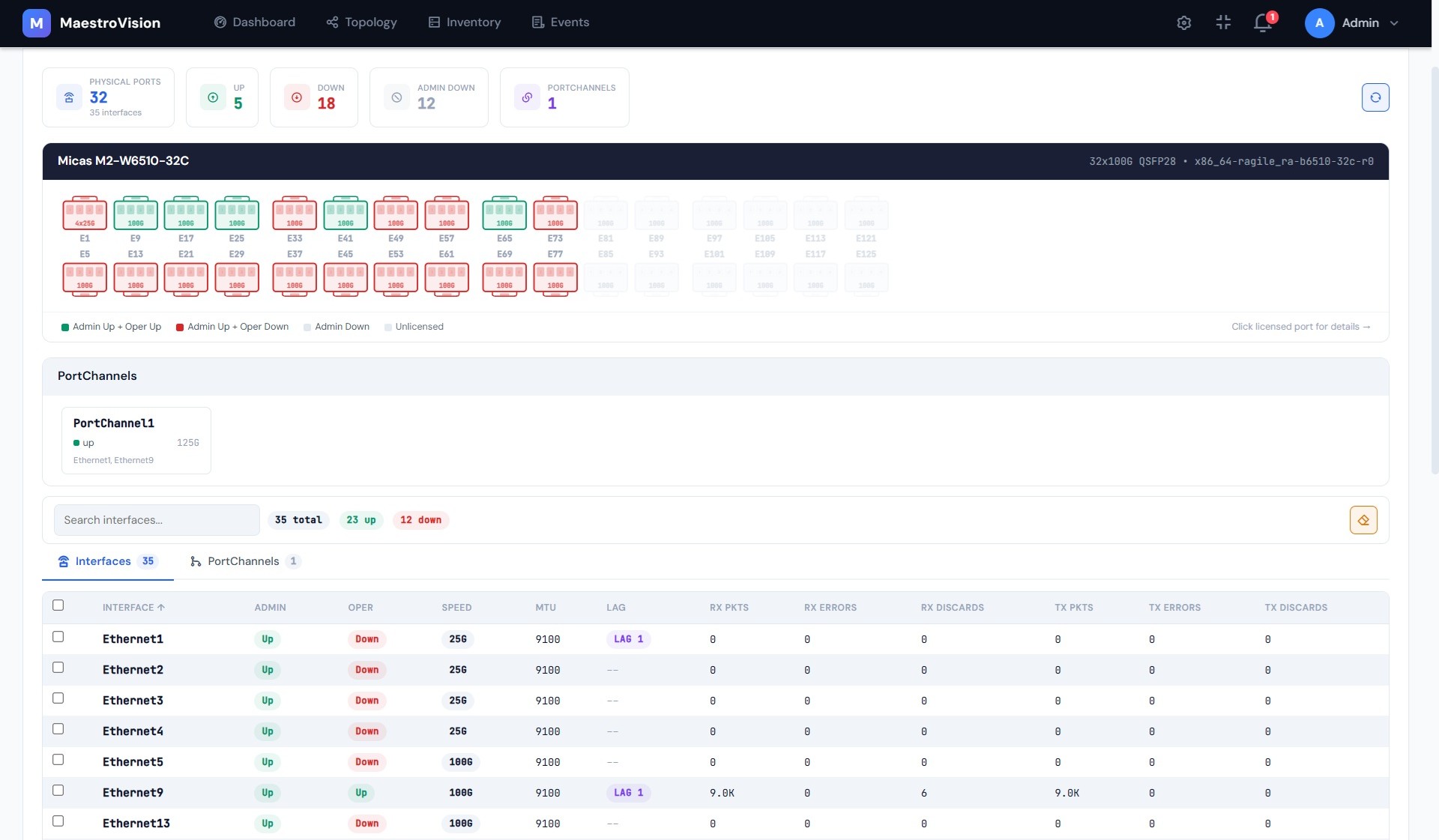Click the SPEED column header
The width and height of the screenshot is (1439, 840).
pyautogui.click(x=456, y=608)
